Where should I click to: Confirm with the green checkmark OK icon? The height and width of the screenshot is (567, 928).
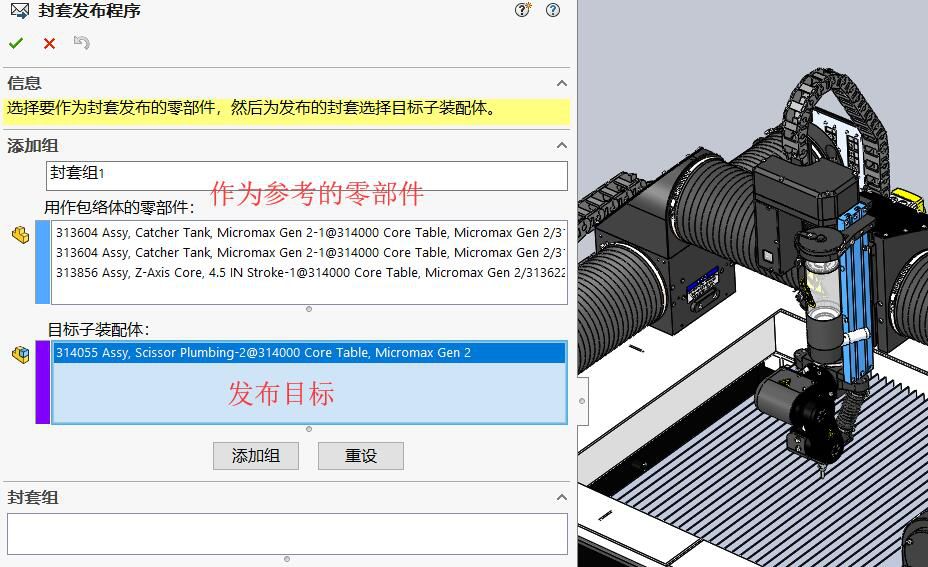(16, 43)
